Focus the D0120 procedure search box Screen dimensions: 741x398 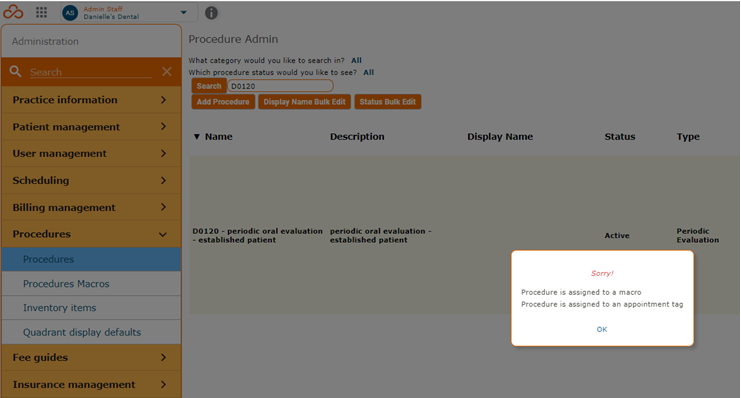[x=280, y=86]
